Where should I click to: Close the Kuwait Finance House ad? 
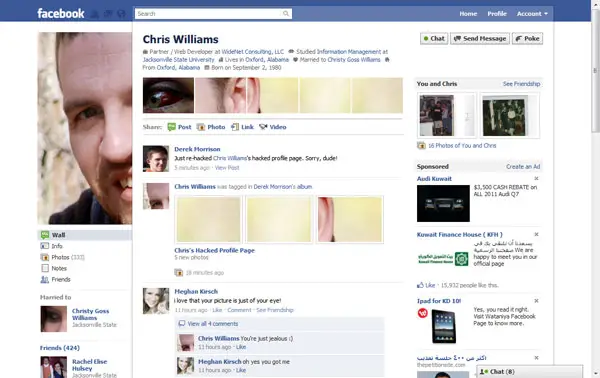point(536,235)
